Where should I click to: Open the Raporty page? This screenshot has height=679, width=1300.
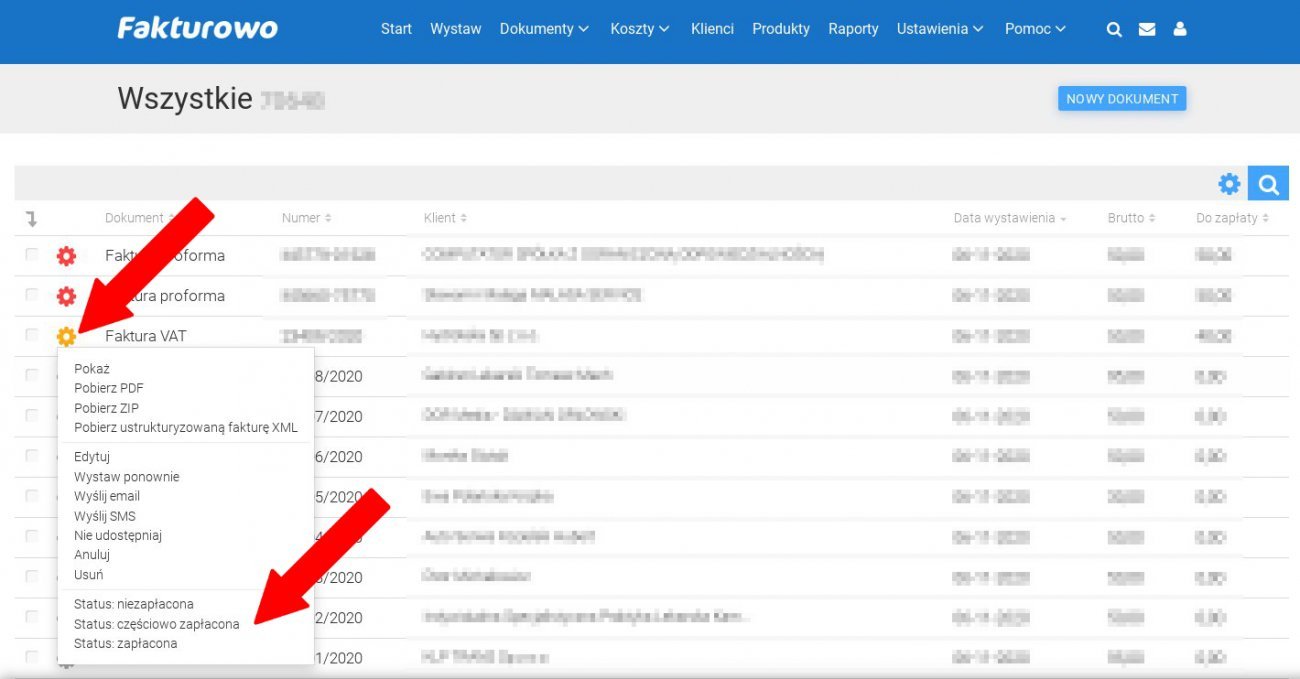(853, 29)
